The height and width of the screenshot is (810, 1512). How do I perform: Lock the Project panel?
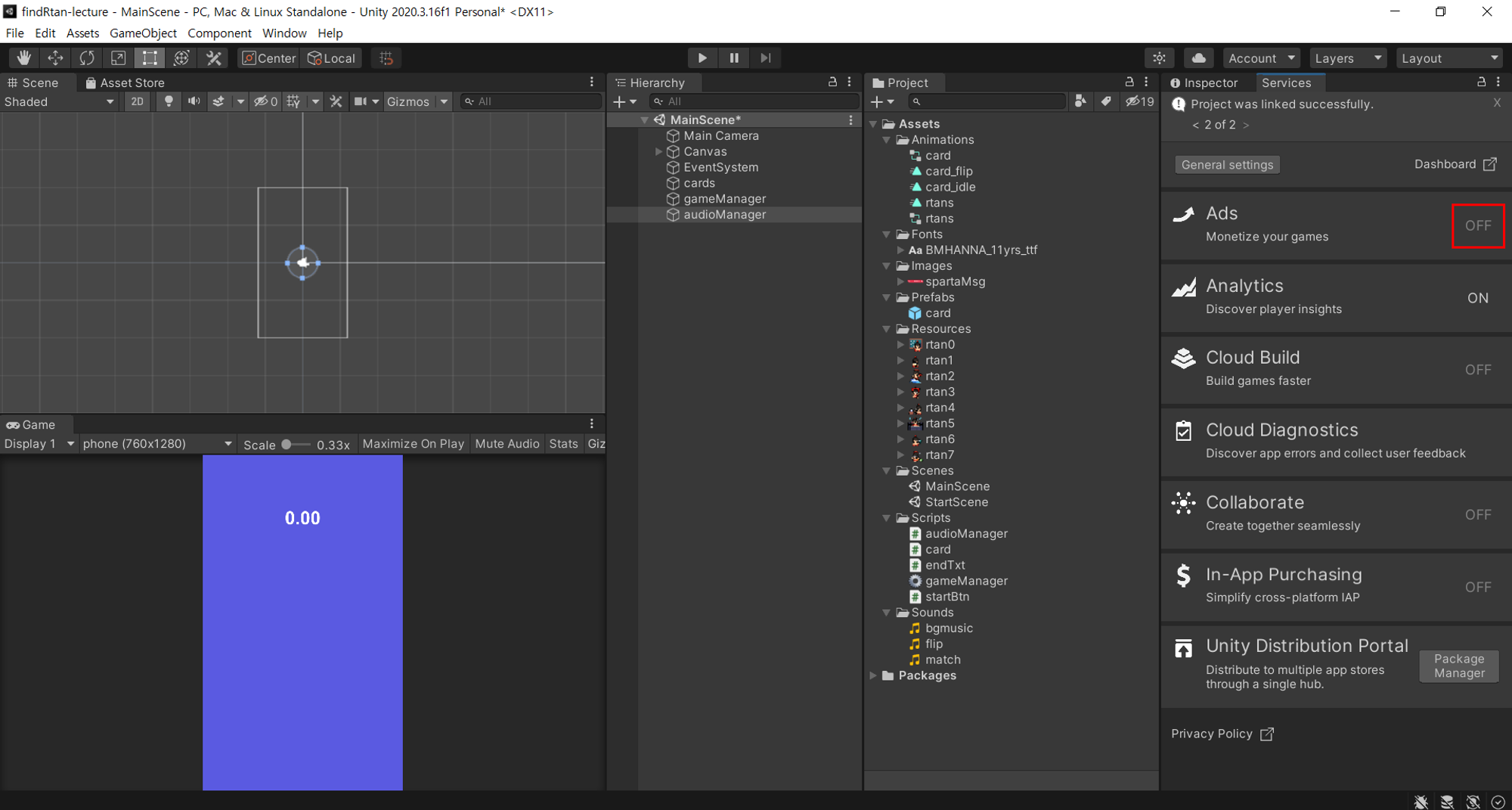tap(1129, 82)
